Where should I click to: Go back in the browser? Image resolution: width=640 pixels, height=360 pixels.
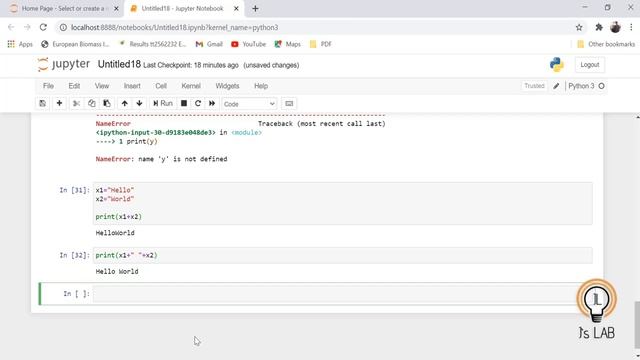tap(11, 27)
